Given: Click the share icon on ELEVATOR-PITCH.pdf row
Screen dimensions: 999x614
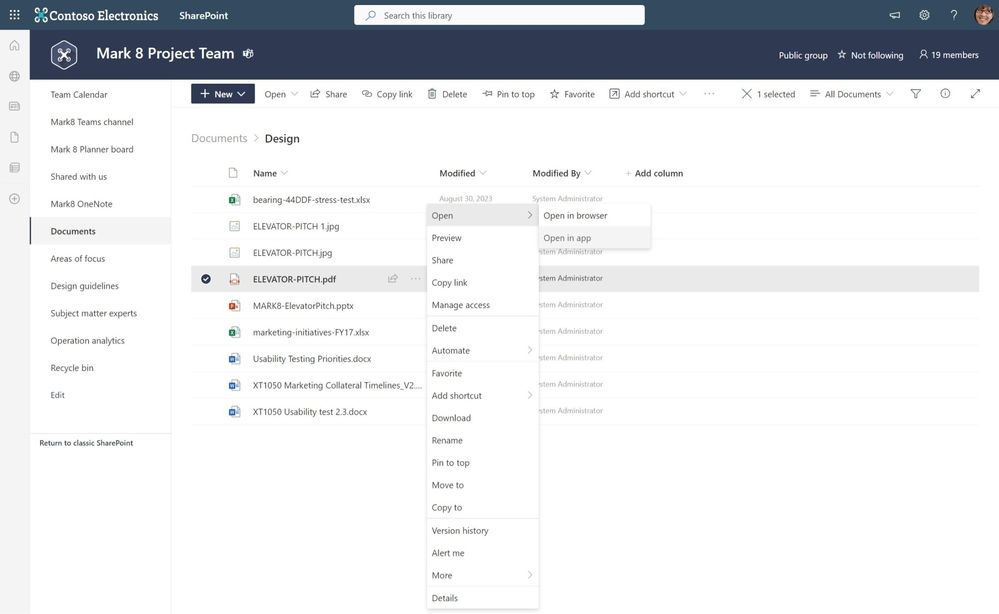Looking at the screenshot, I should (x=392, y=278).
